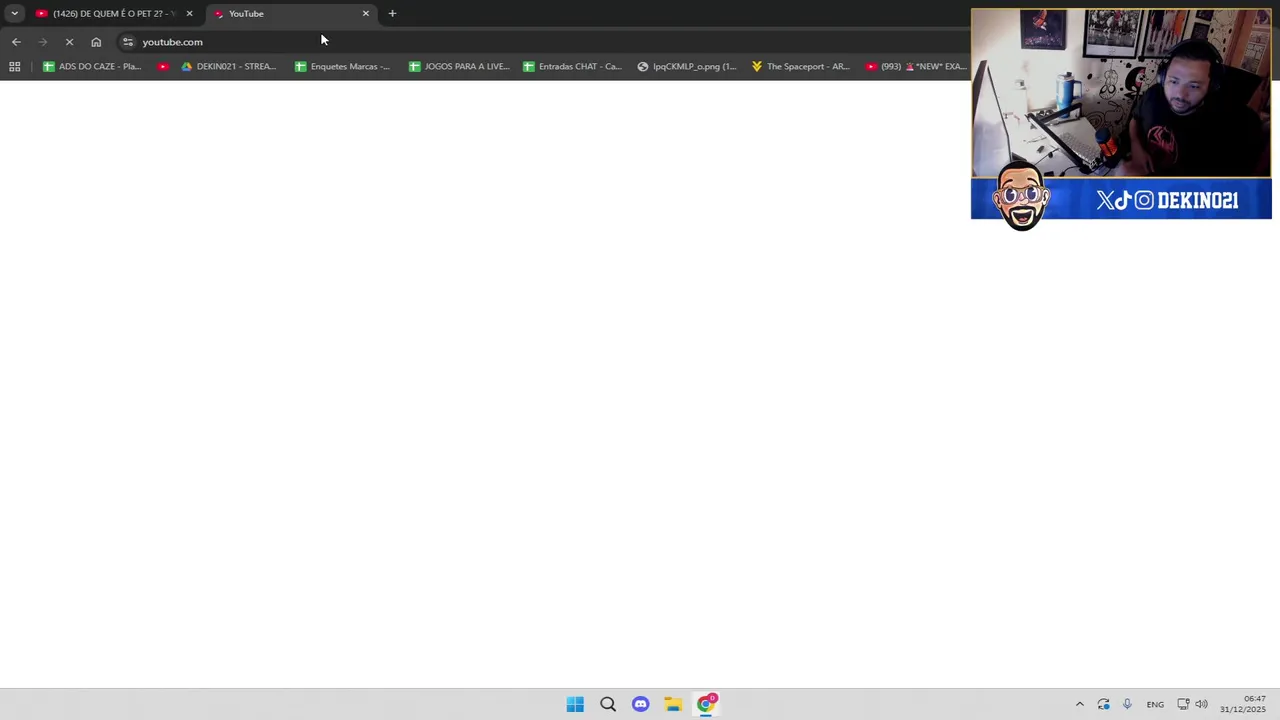Open the Entradas CHAT bookmark
Screen dimensions: 1280x720
(x=572, y=67)
